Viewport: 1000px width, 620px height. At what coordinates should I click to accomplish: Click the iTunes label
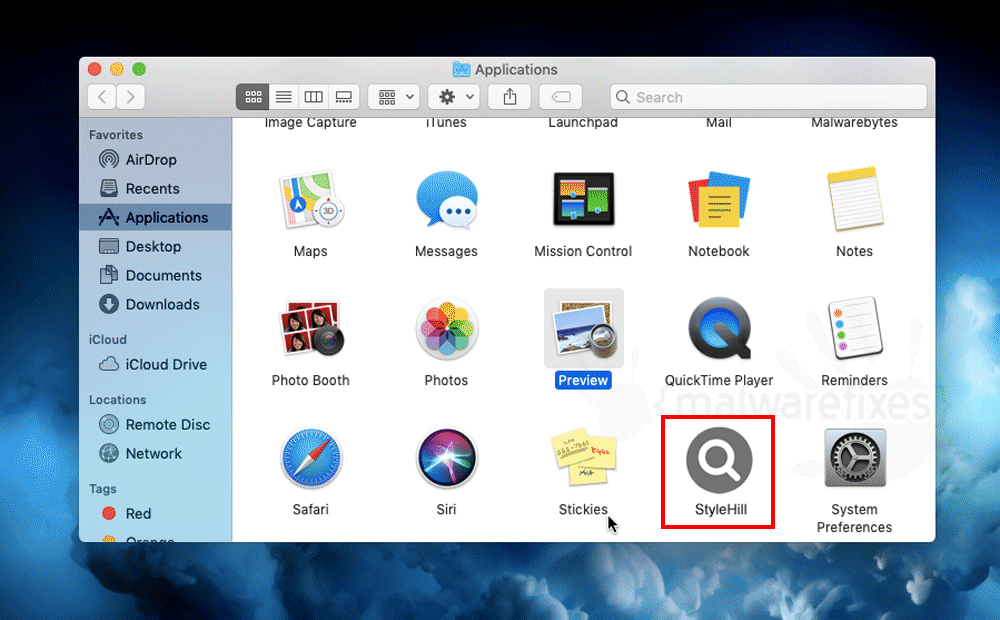[x=446, y=122]
